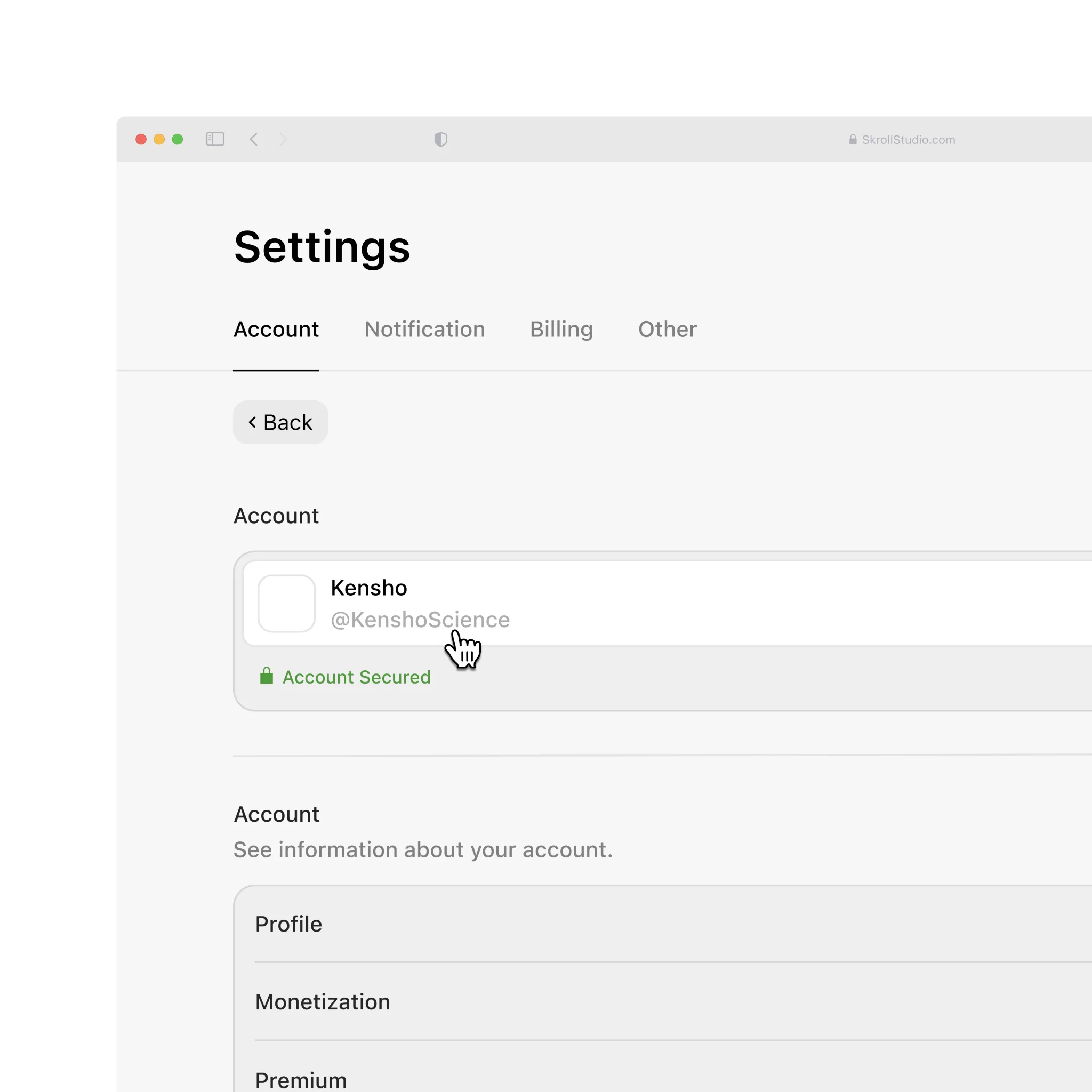
Task: Click the Kensho account name
Action: 368,588
